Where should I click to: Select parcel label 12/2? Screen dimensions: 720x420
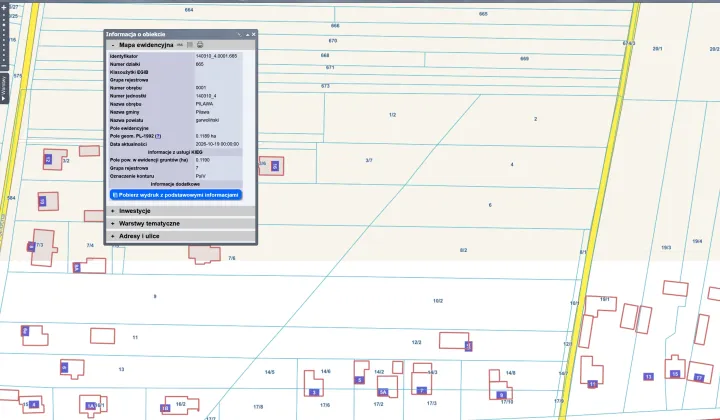(x=416, y=342)
